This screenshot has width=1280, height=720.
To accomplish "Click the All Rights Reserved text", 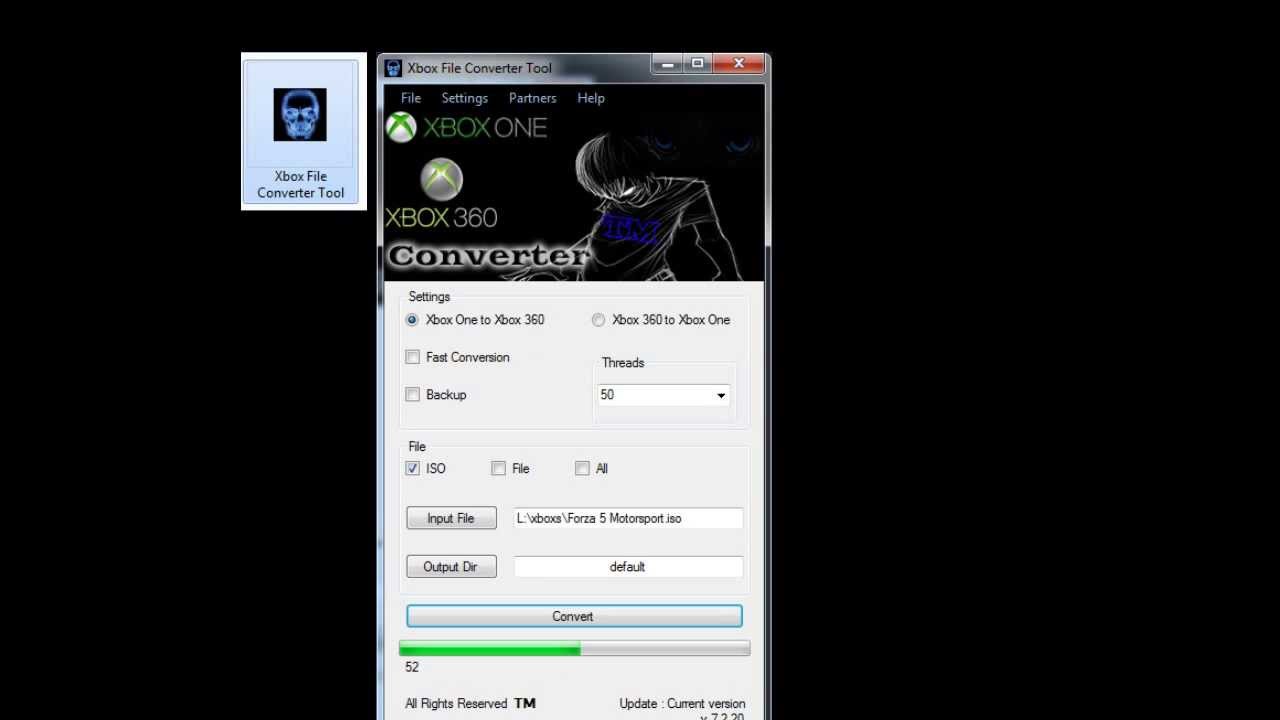I will 456,704.
